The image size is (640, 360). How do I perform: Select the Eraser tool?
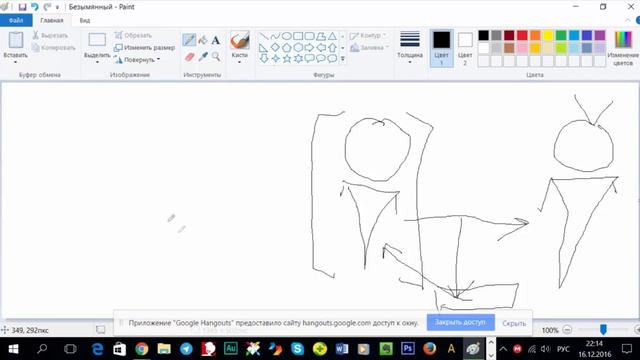point(189,56)
